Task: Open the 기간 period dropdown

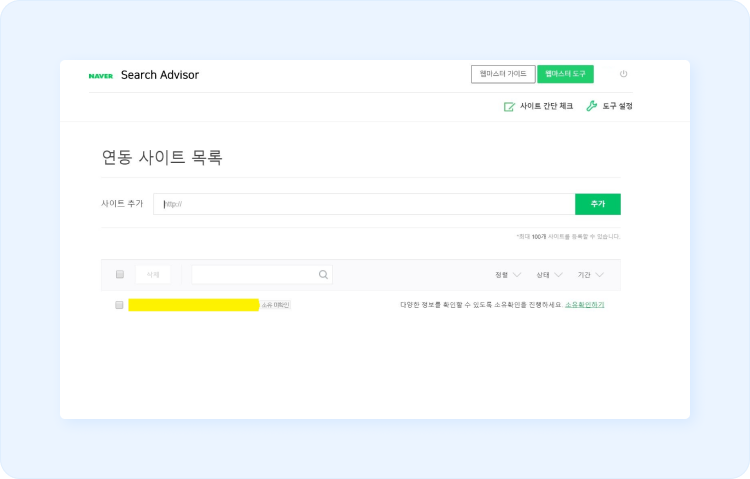Action: (591, 274)
